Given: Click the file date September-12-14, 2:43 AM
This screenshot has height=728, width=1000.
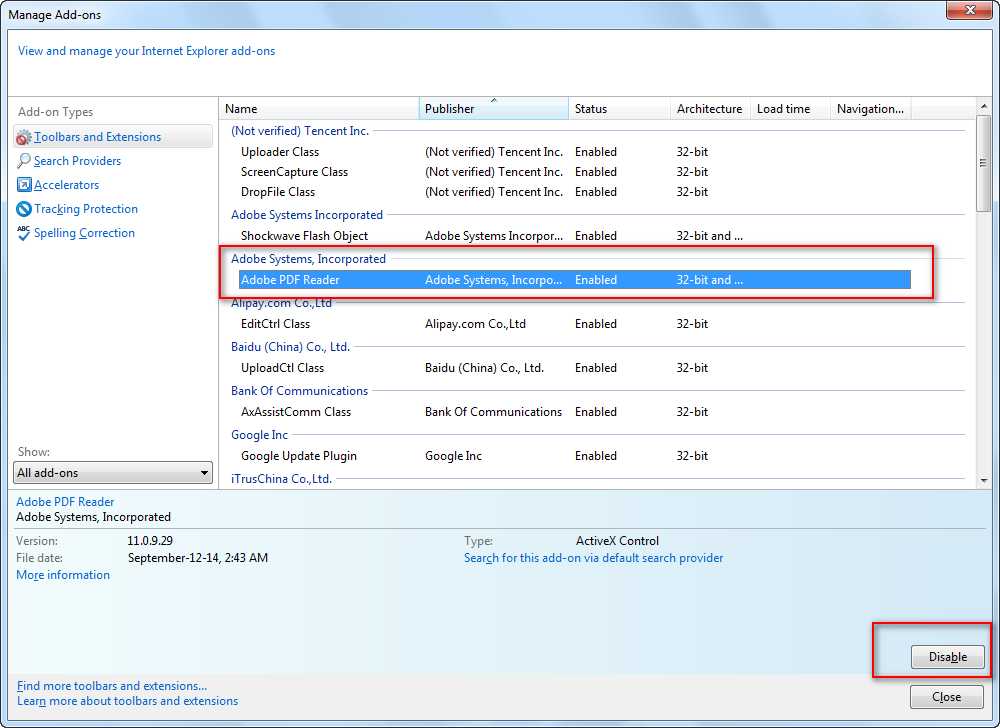Looking at the screenshot, I should coord(198,558).
